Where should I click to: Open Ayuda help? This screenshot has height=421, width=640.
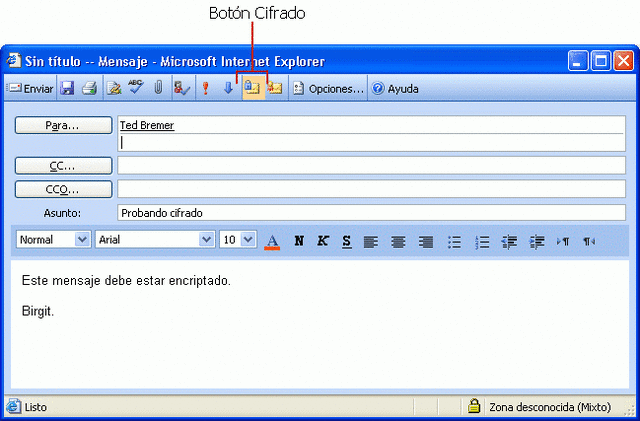(x=395, y=88)
